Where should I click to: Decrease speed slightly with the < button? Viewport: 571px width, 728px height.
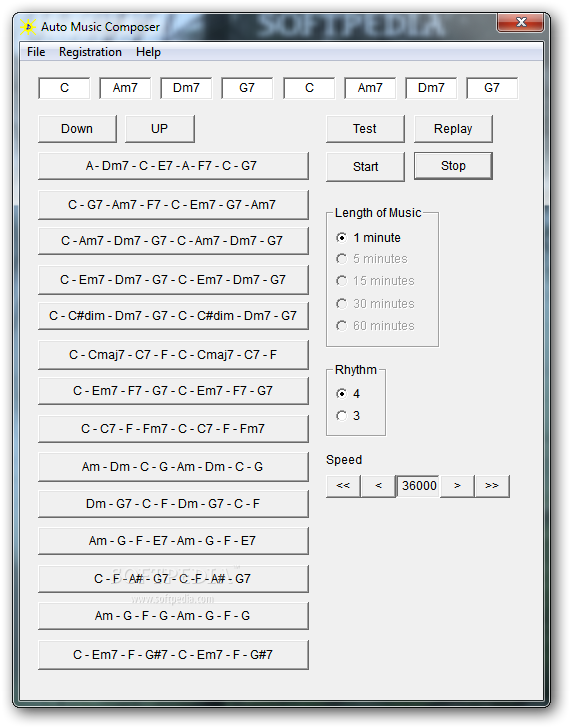(378, 486)
